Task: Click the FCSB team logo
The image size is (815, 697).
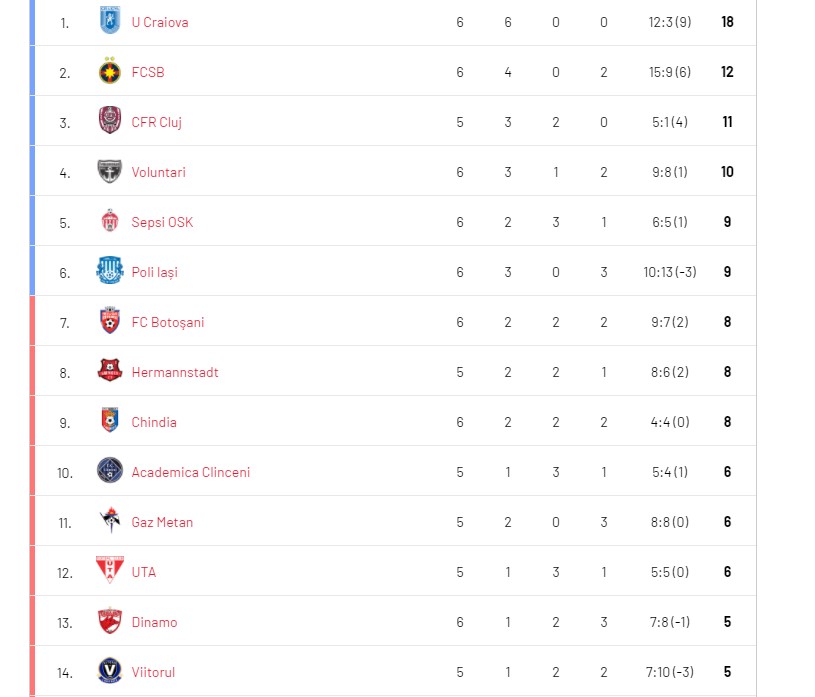Action: click(109, 72)
